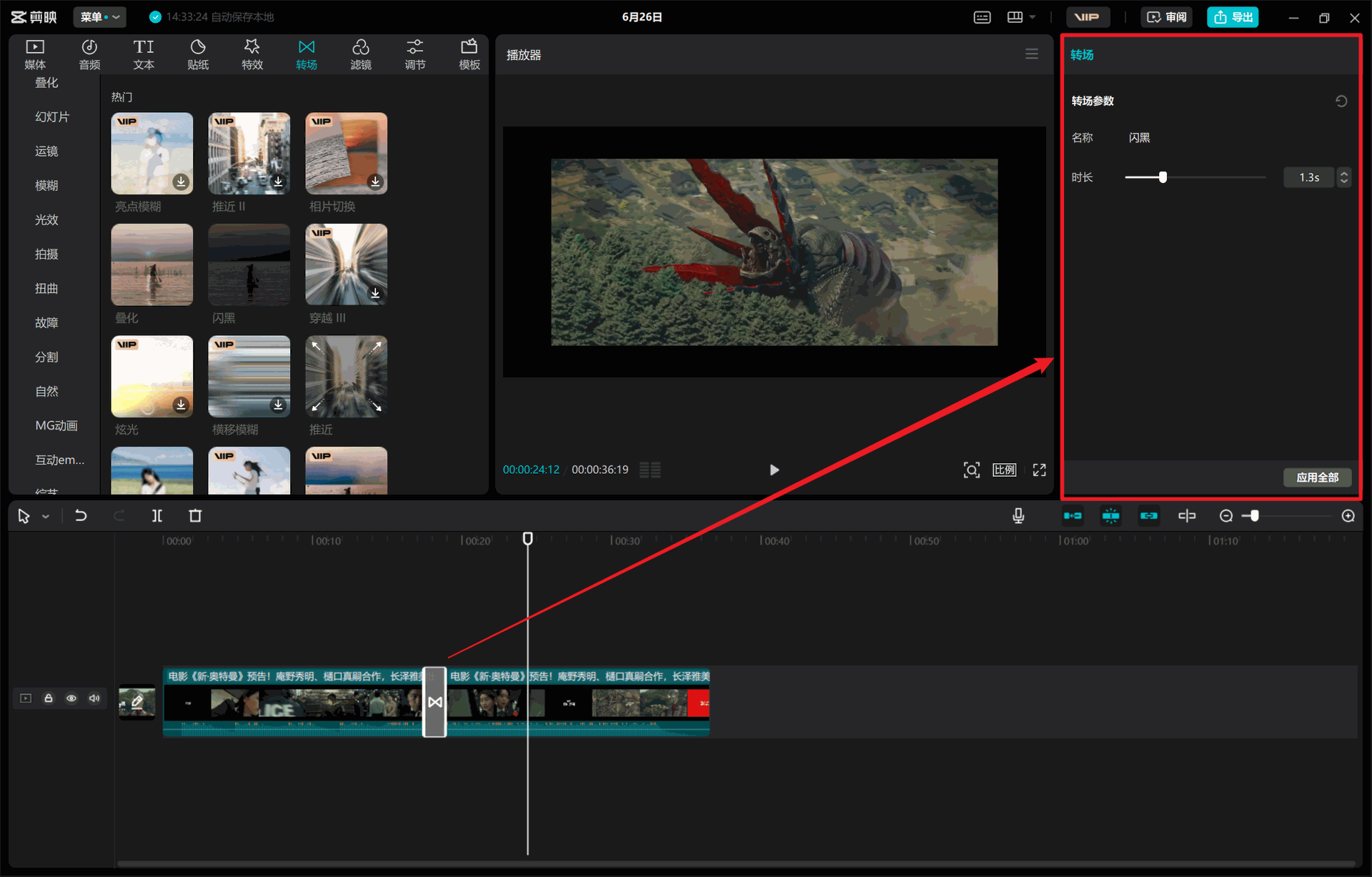Select the 运镜 transition category

click(x=46, y=151)
